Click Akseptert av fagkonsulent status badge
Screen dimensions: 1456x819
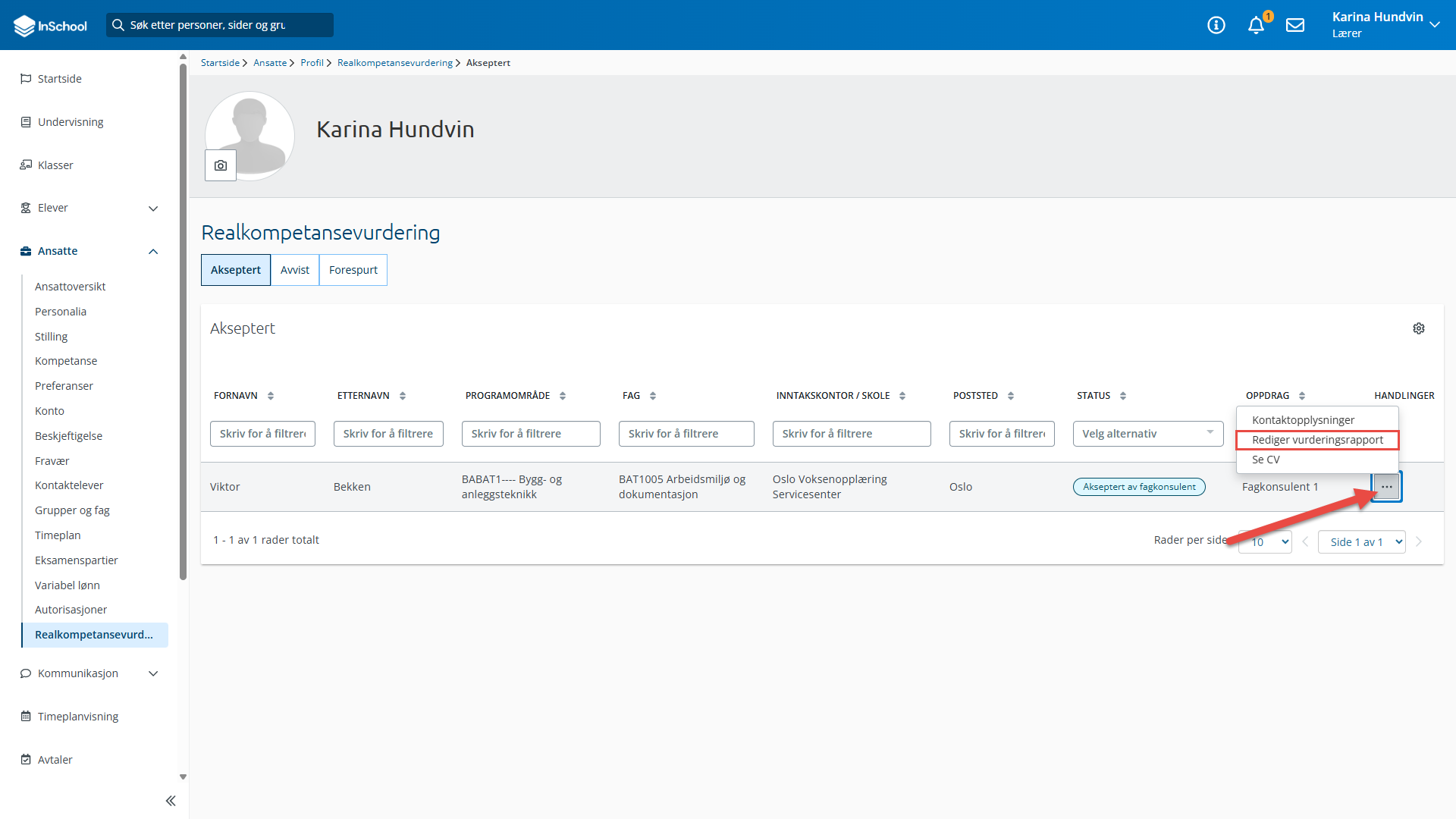tap(1139, 487)
